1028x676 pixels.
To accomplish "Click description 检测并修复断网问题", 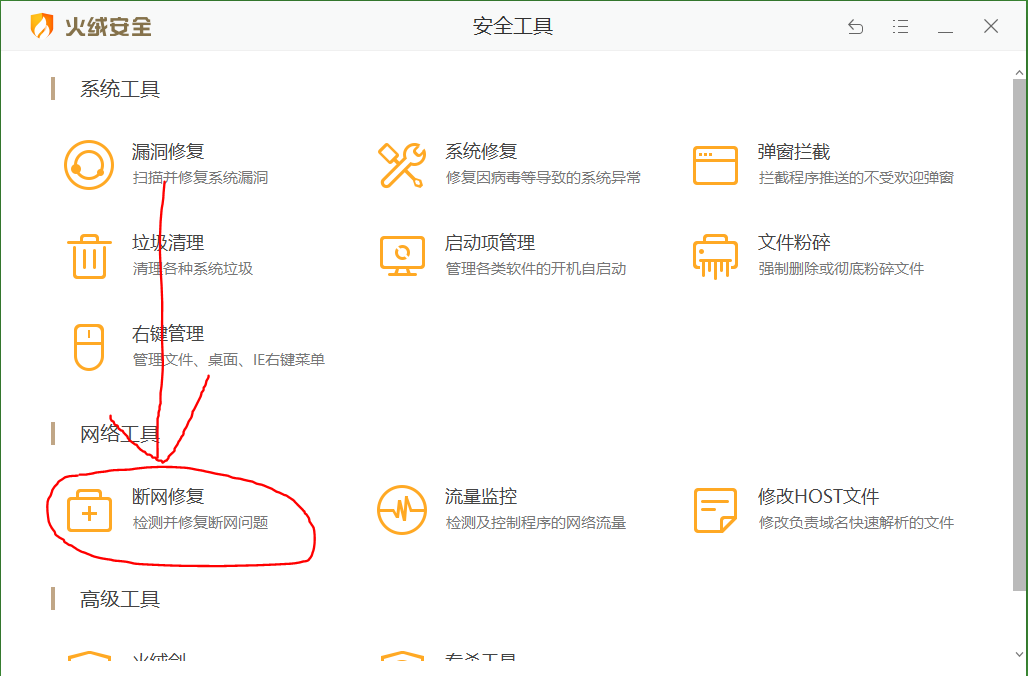I will 201,523.
